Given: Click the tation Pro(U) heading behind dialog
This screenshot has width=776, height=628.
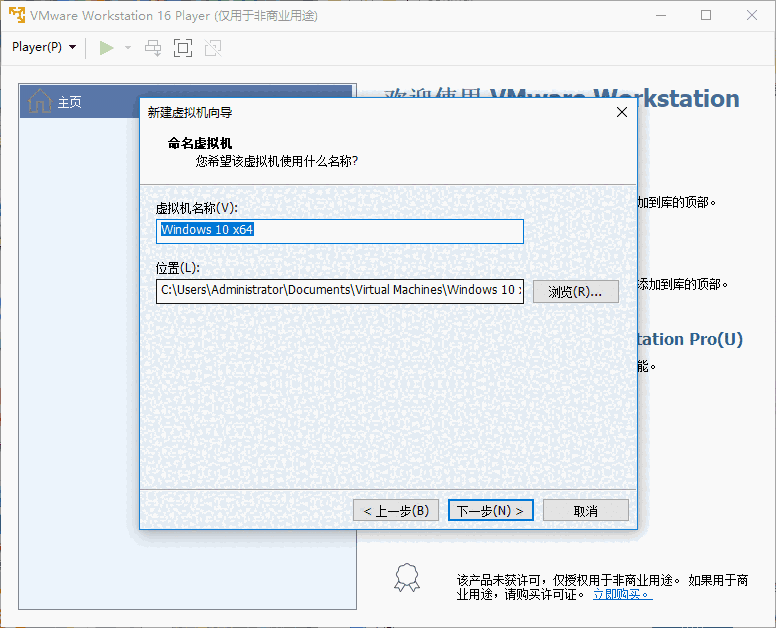Looking at the screenshot, I should click(x=690, y=339).
